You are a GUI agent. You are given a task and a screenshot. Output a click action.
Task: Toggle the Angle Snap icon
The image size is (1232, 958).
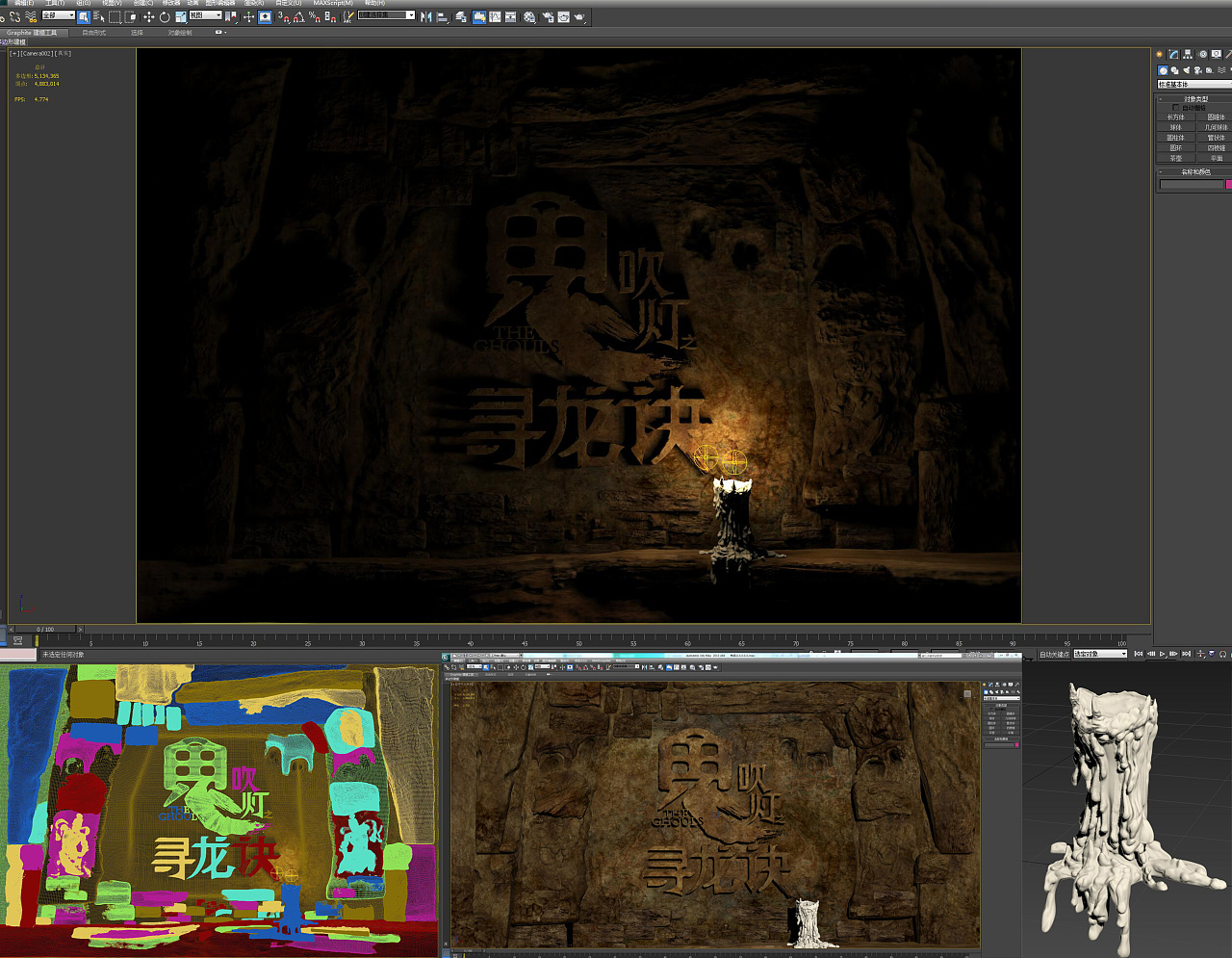(298, 16)
